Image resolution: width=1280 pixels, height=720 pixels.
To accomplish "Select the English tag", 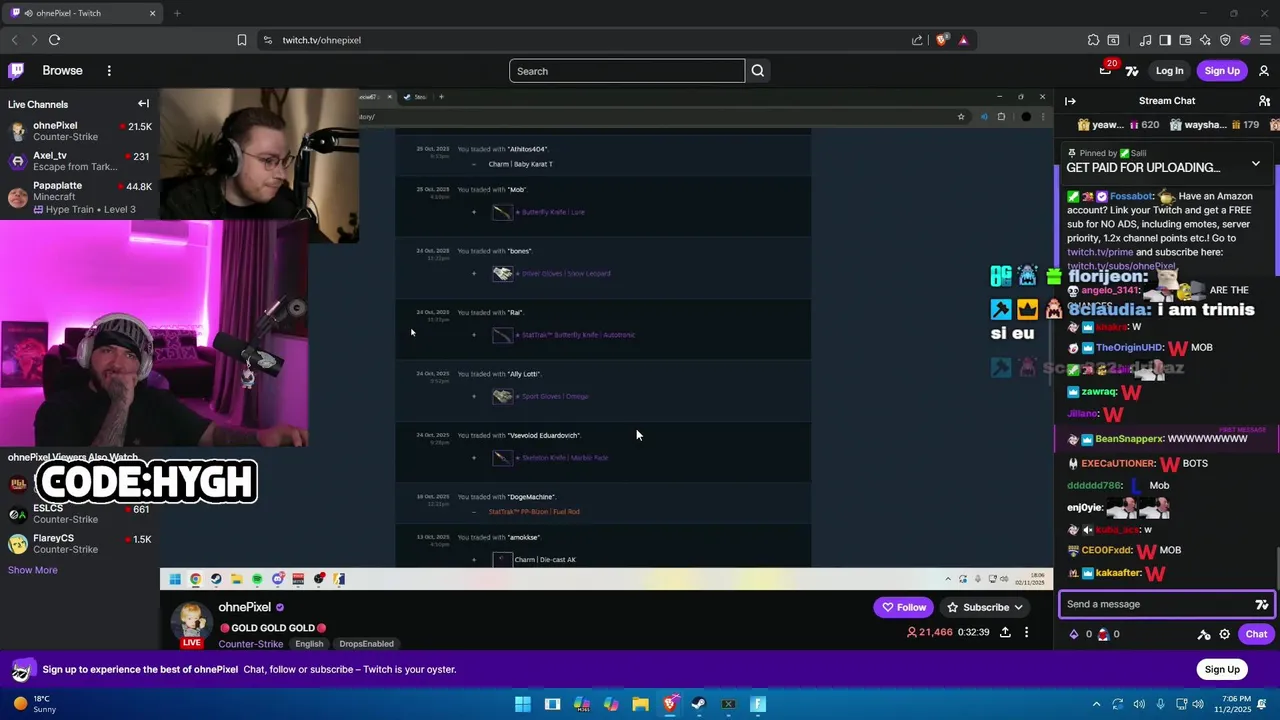I will 309,644.
